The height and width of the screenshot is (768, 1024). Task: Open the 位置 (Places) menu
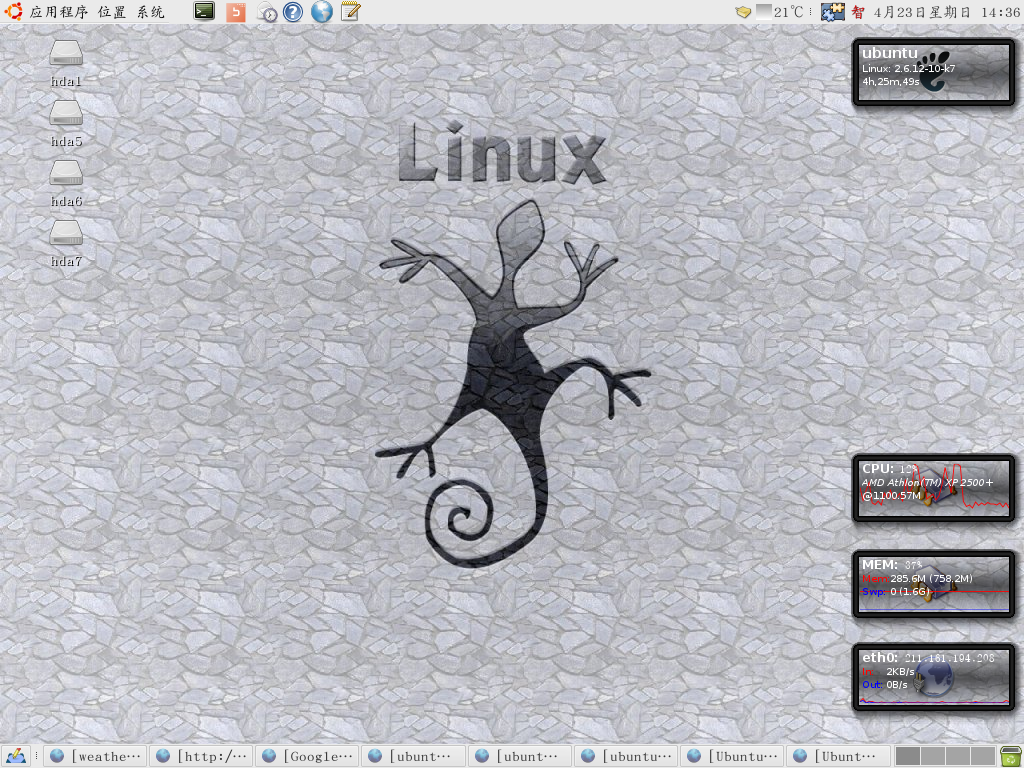111,12
